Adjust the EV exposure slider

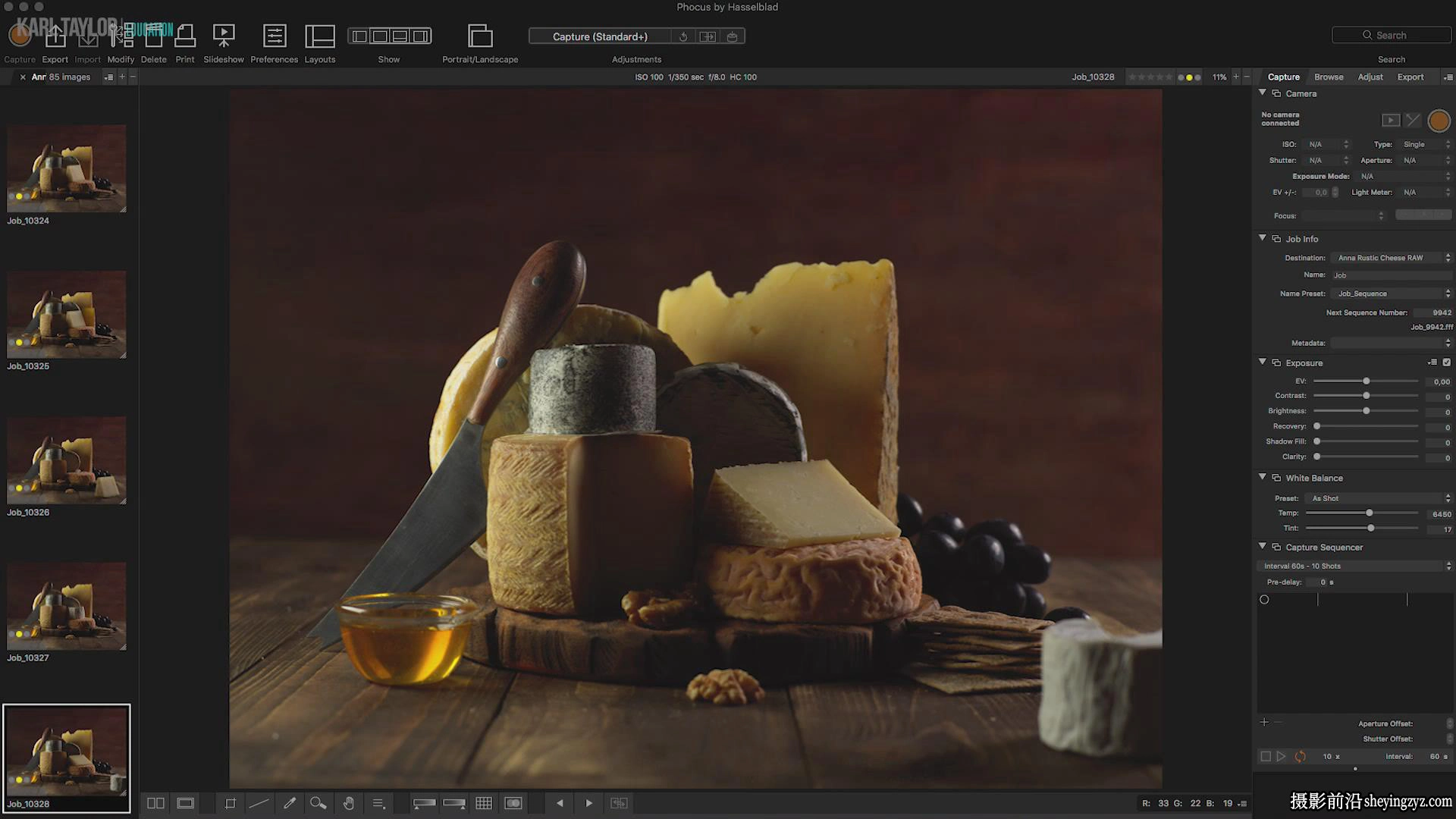click(1366, 381)
